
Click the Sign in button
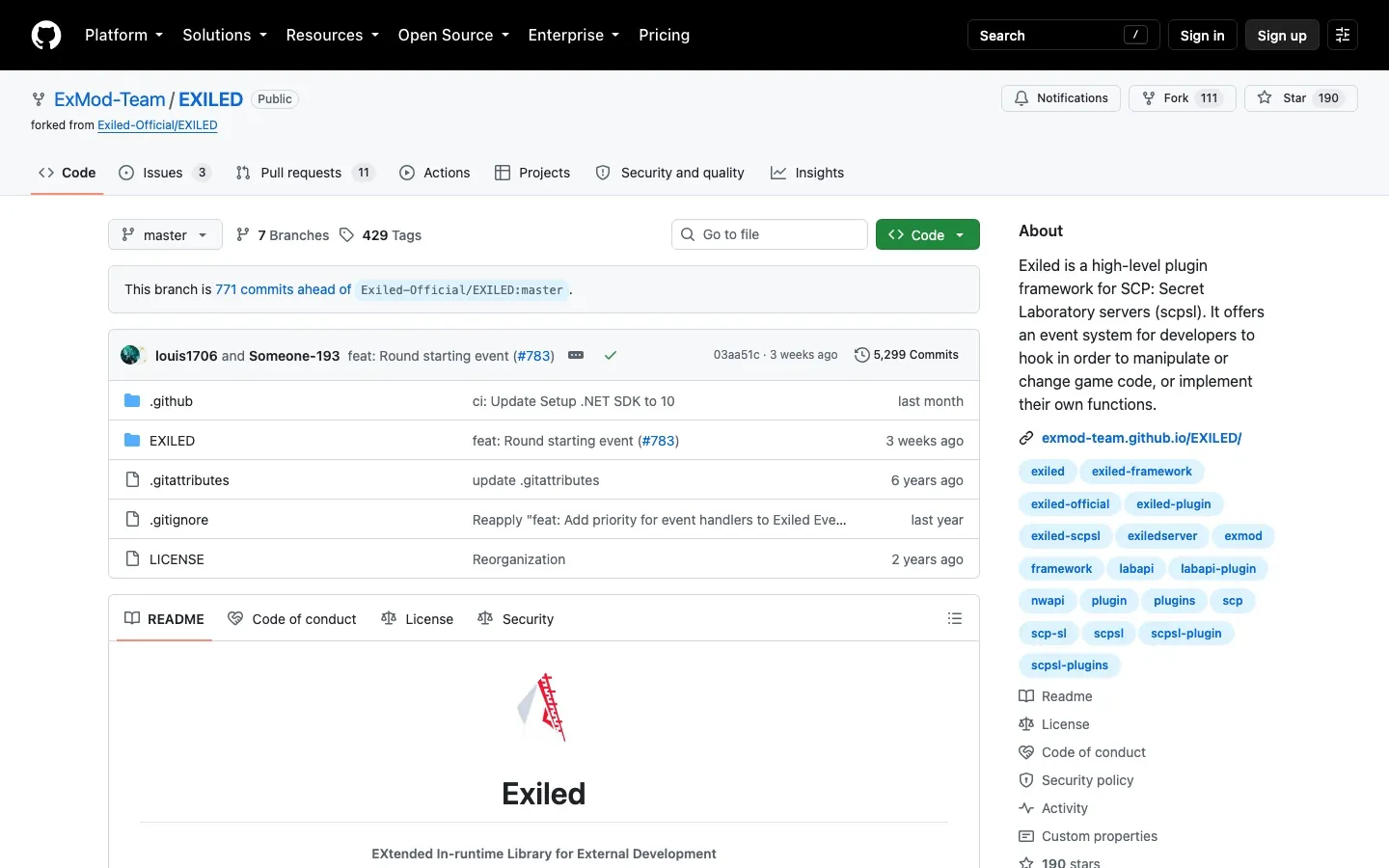[x=1202, y=35]
